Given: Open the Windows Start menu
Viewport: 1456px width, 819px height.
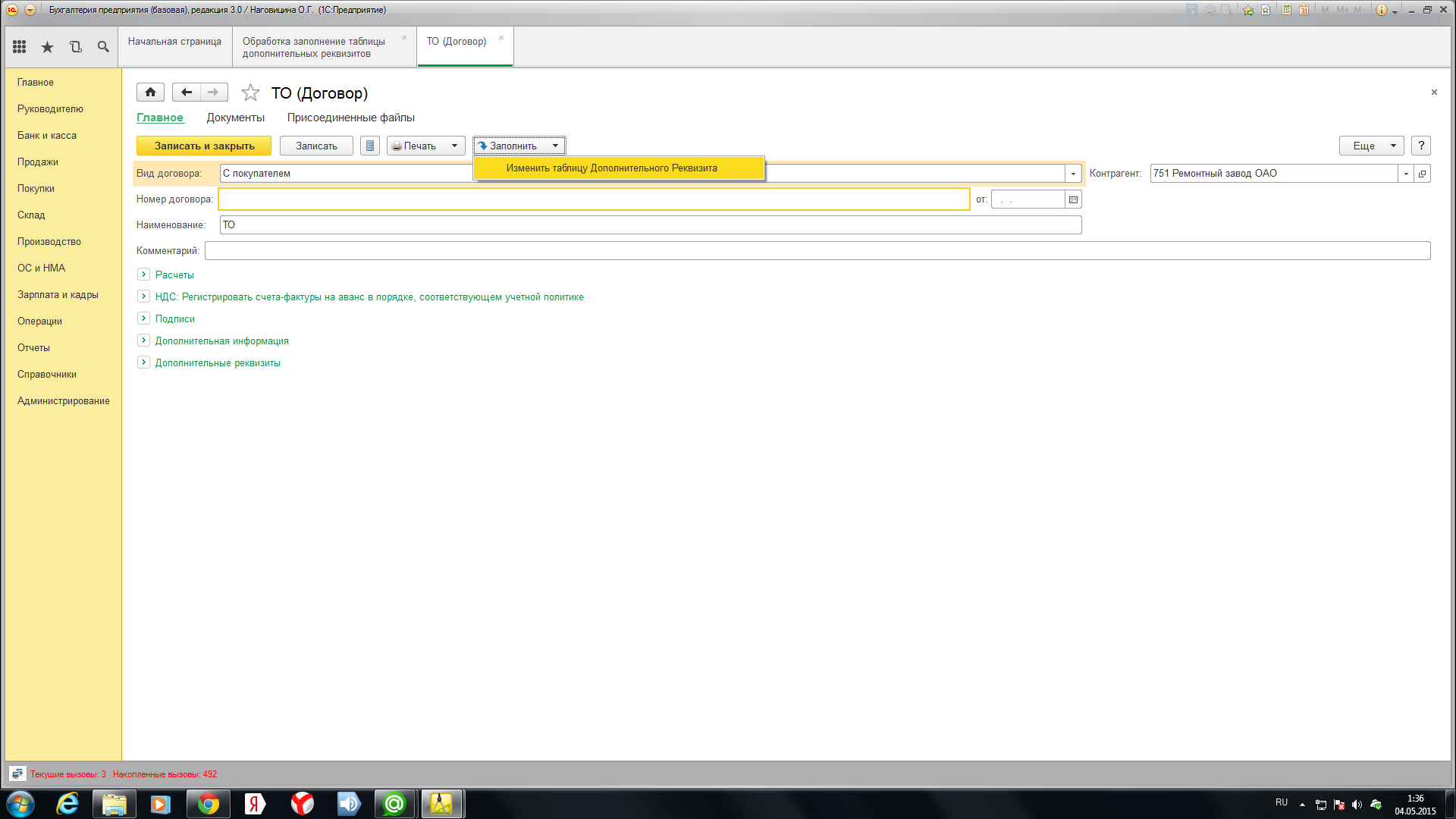Looking at the screenshot, I should [x=20, y=804].
